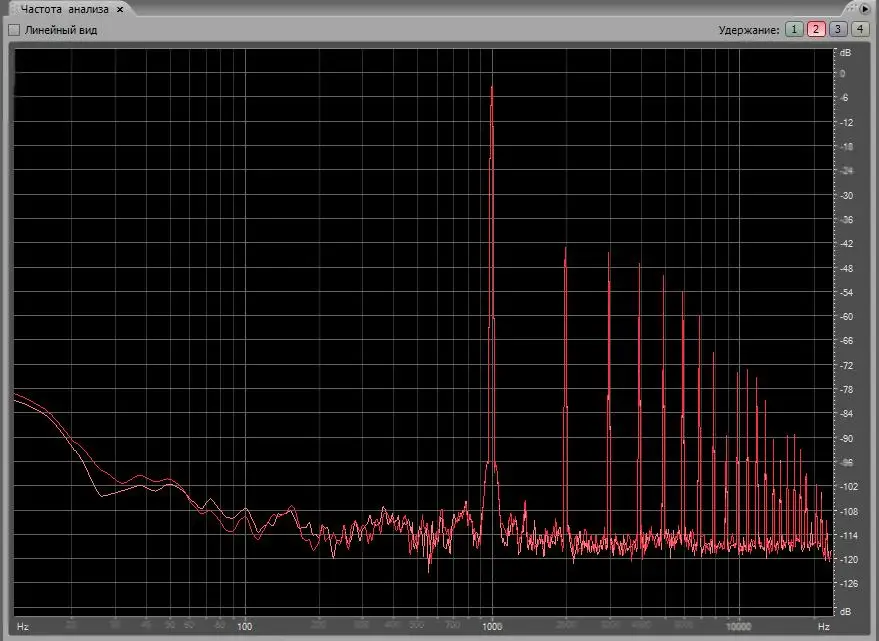Toggle hold button 4
The height and width of the screenshot is (641, 879).
tap(859, 29)
